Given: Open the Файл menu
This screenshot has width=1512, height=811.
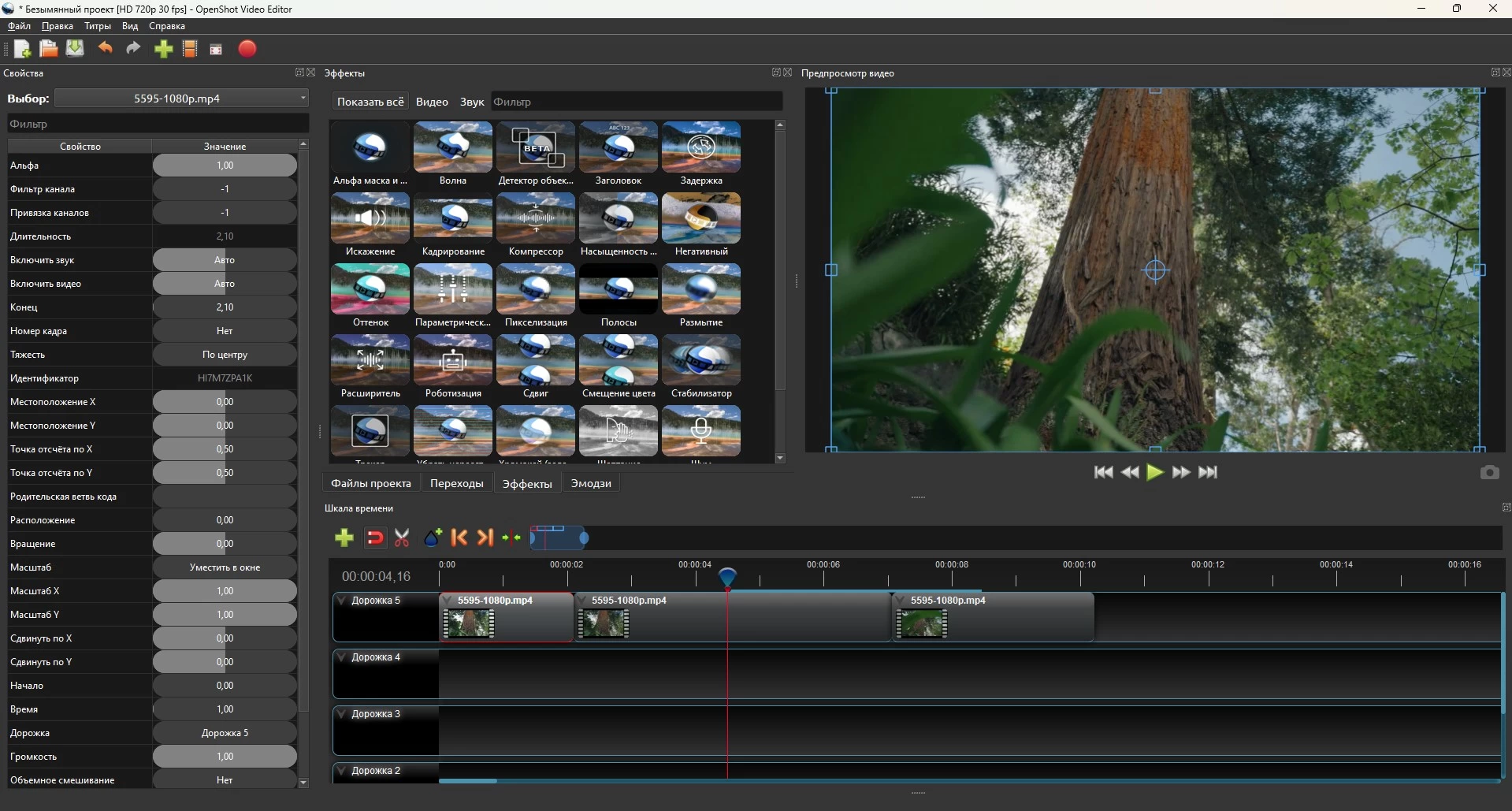Looking at the screenshot, I should (x=19, y=26).
